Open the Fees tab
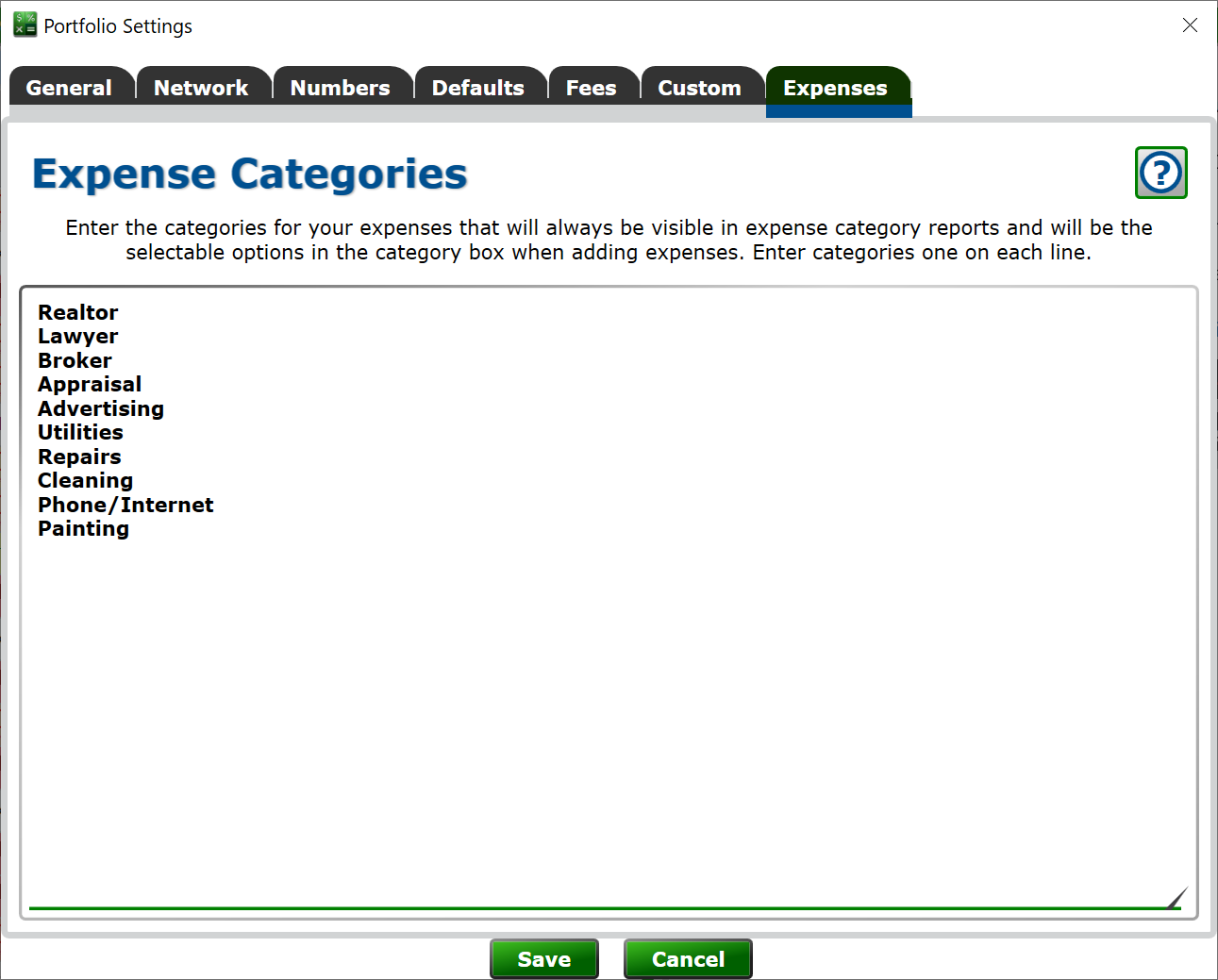The image size is (1218, 980). (x=593, y=87)
